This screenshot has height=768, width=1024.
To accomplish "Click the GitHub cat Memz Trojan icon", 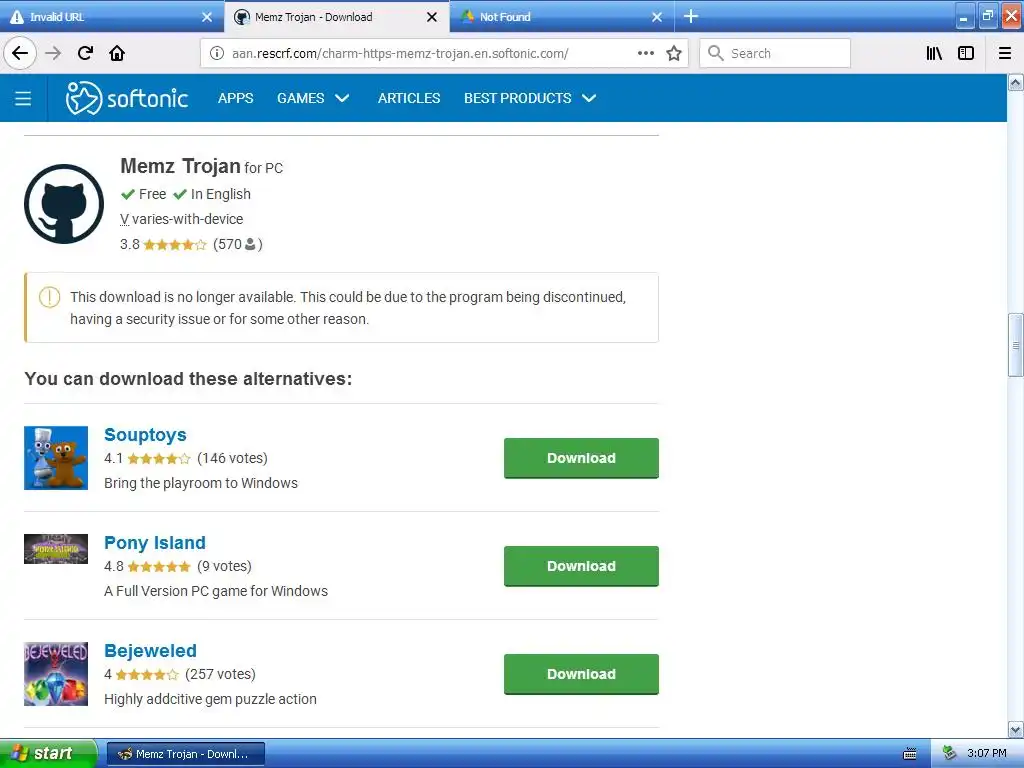I will 64,203.
